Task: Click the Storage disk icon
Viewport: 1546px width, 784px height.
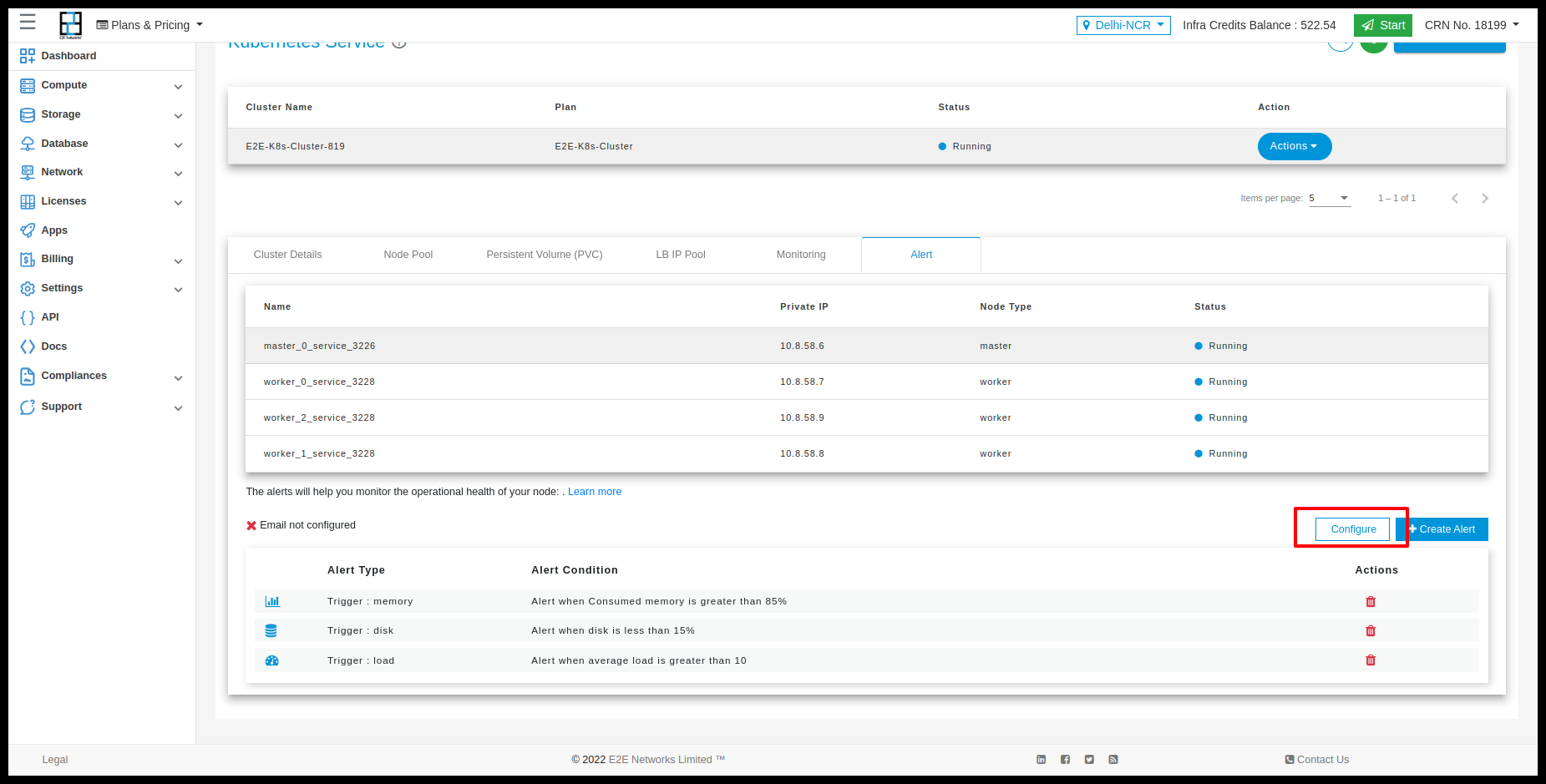Action: click(28, 114)
